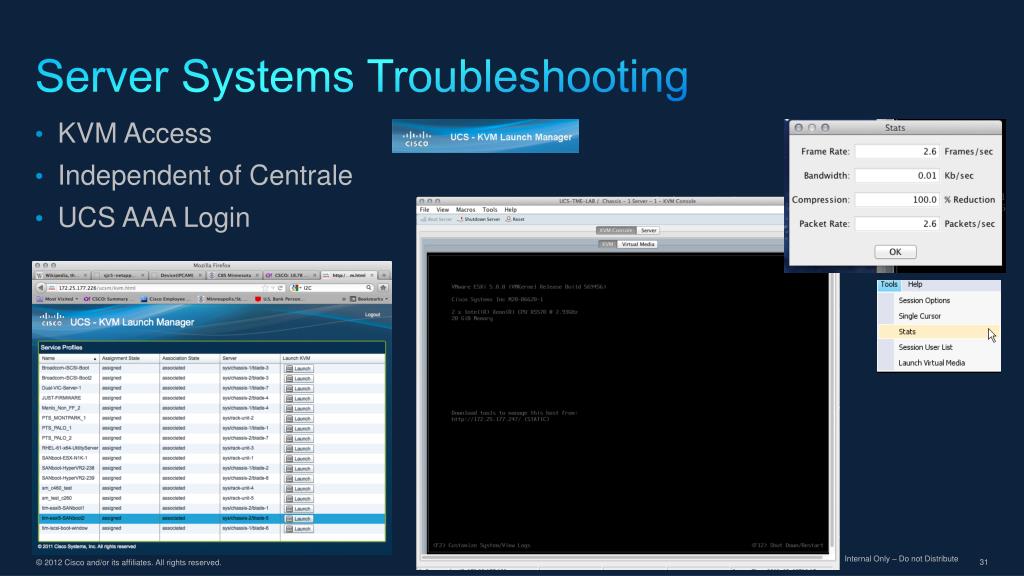
Task: Open Macros menu in KVM Console
Action: (x=466, y=210)
